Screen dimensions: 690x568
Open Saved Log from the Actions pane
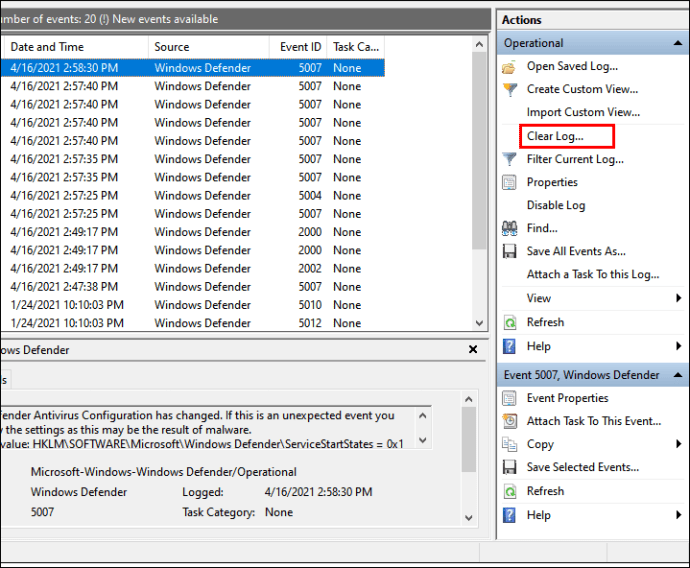(572, 66)
